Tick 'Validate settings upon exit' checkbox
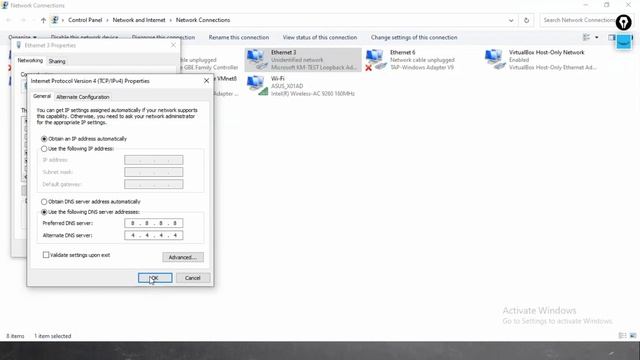Screen dimensions: 640x360 click(x=46, y=255)
